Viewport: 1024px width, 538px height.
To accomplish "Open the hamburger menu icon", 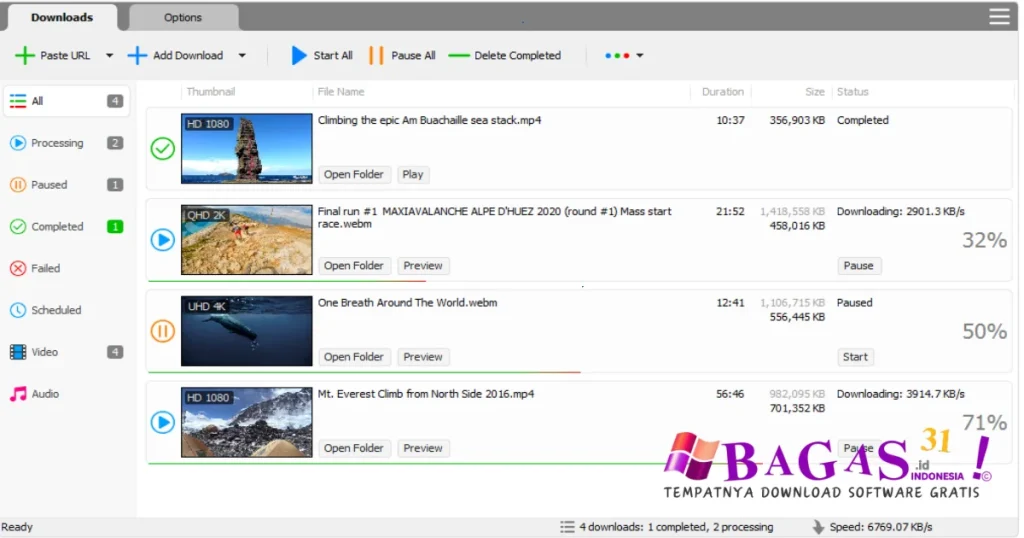I will click(x=999, y=16).
